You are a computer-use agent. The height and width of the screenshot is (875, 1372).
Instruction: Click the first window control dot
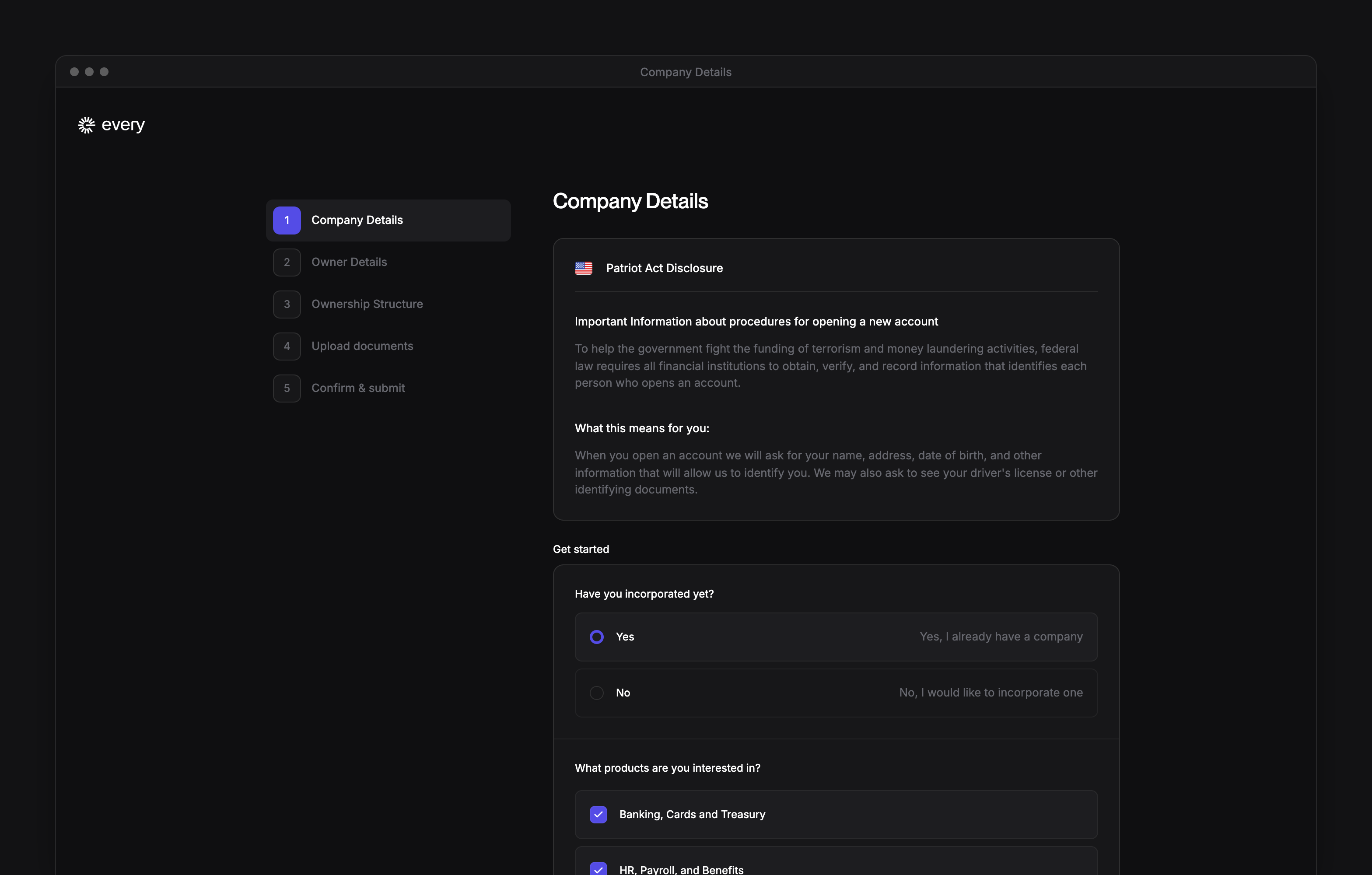74,72
